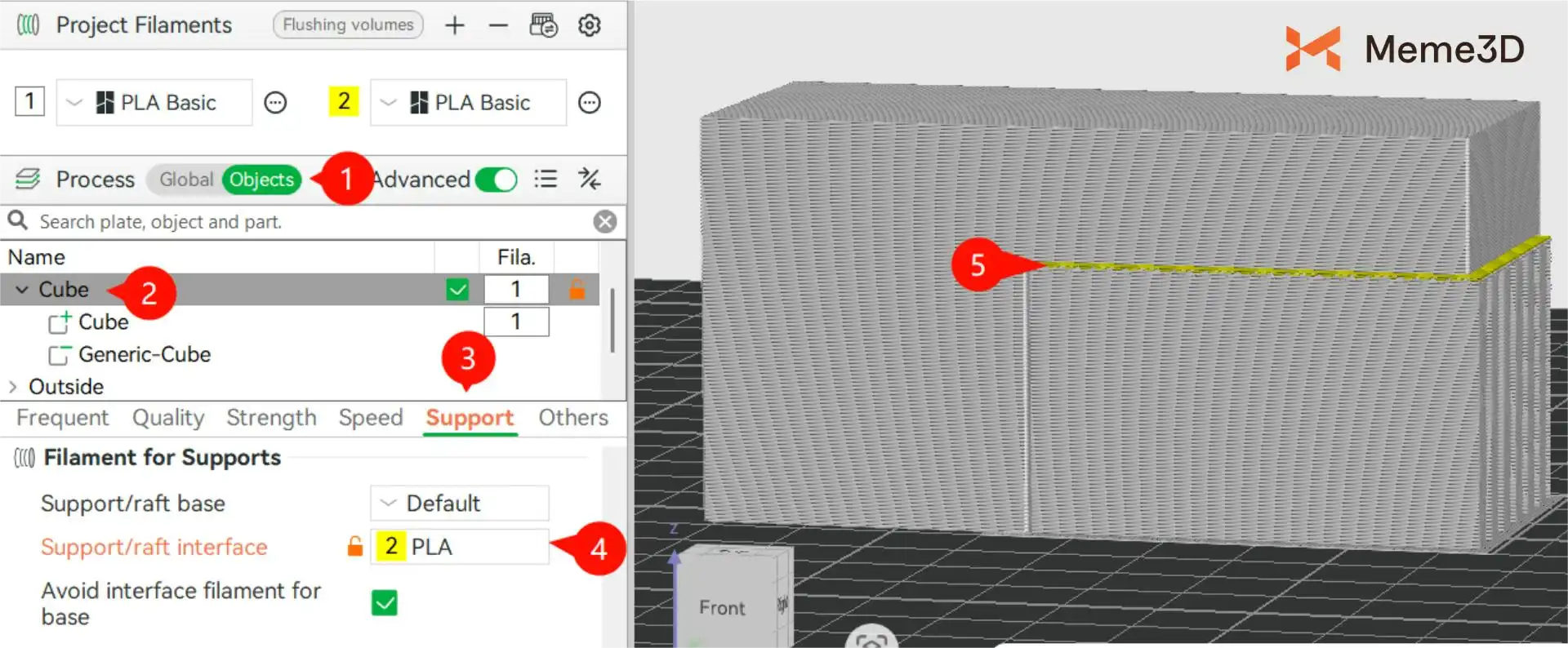Uncheck the Cube printable checkbox
1568x648 pixels.
click(457, 290)
